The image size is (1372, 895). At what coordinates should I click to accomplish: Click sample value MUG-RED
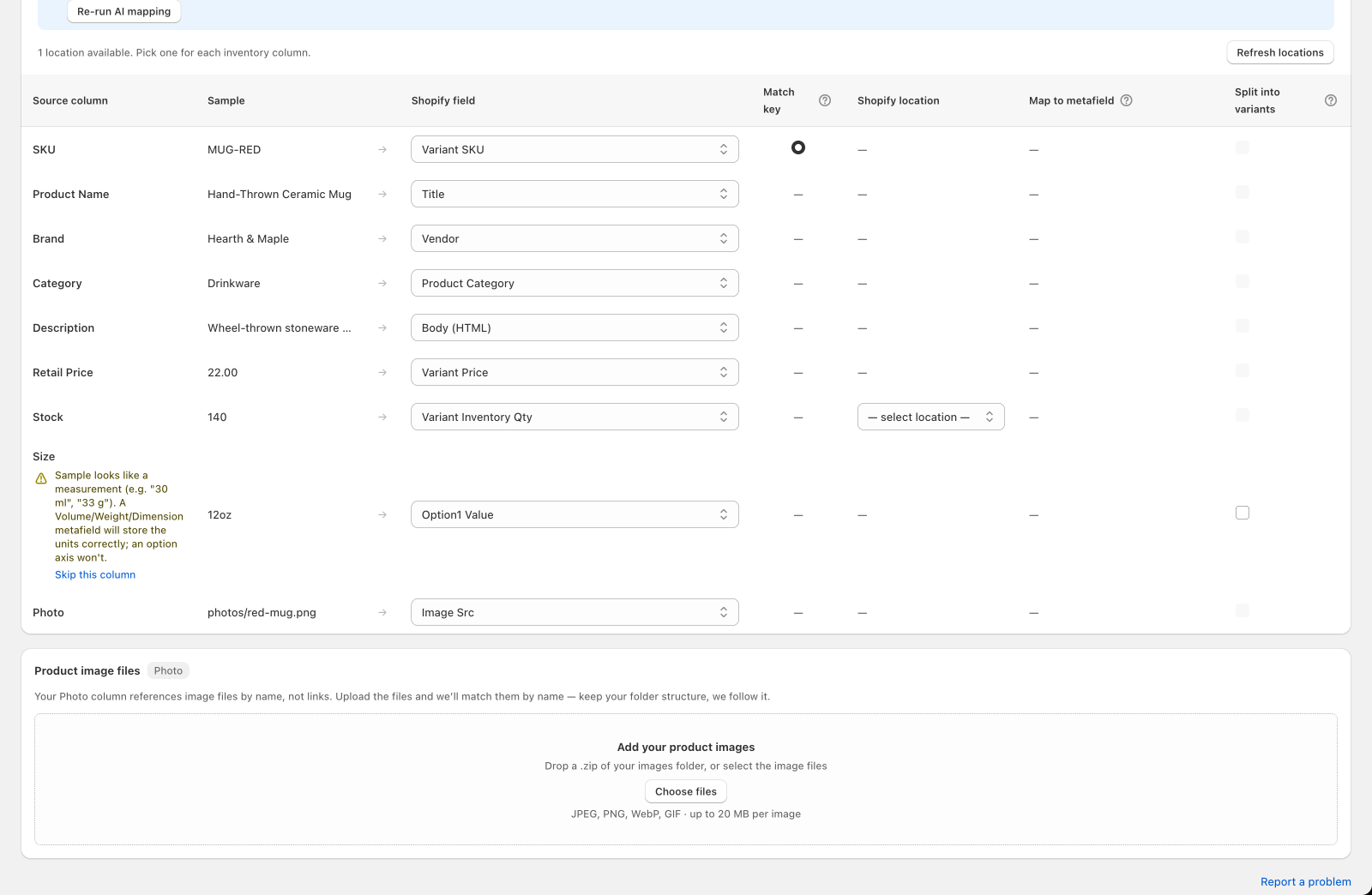[234, 149]
